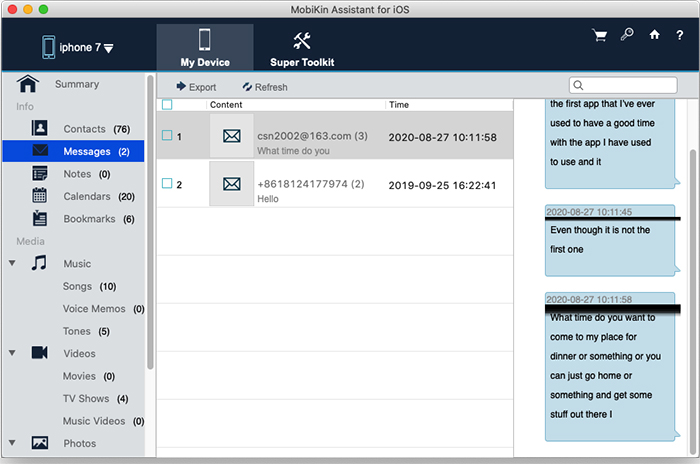700x464 pixels.
Task: Click the Refresh button
Action: click(265, 87)
